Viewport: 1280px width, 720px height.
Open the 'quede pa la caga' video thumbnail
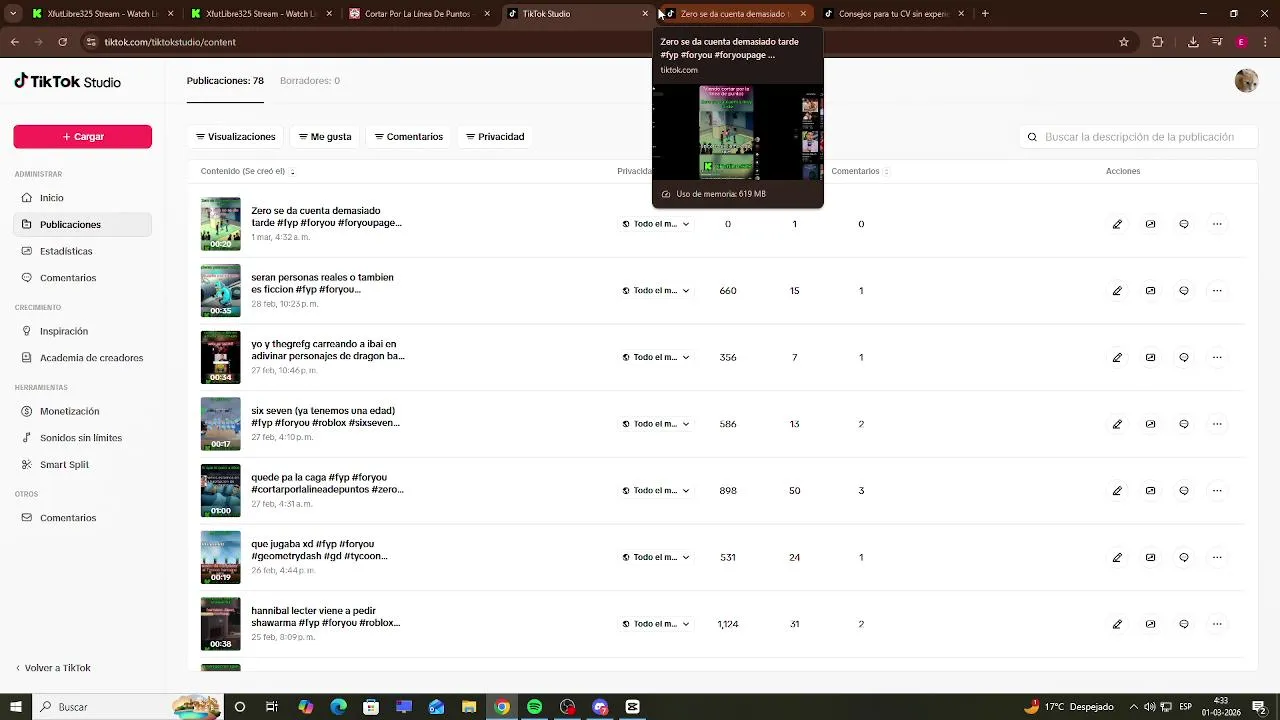point(220,491)
